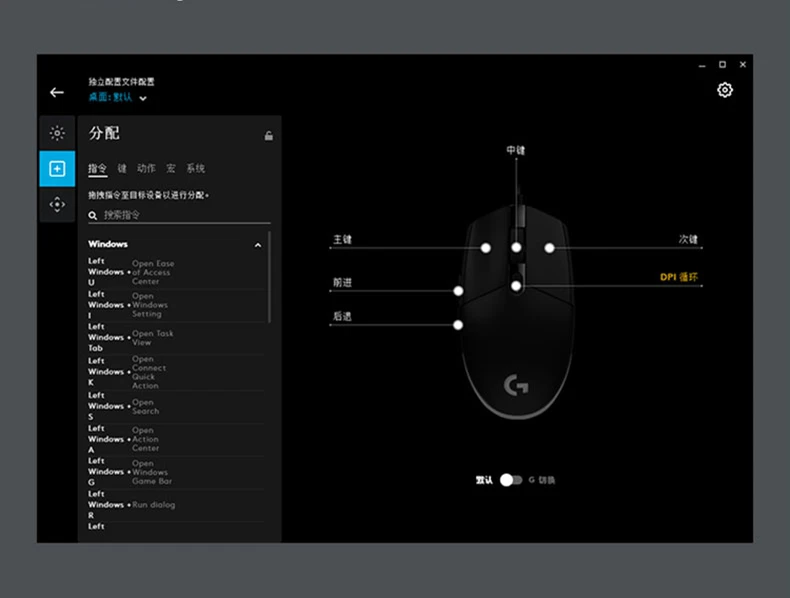Image resolution: width=790 pixels, height=598 pixels.
Task: Switch to the 动作 tab
Action: pos(146,168)
